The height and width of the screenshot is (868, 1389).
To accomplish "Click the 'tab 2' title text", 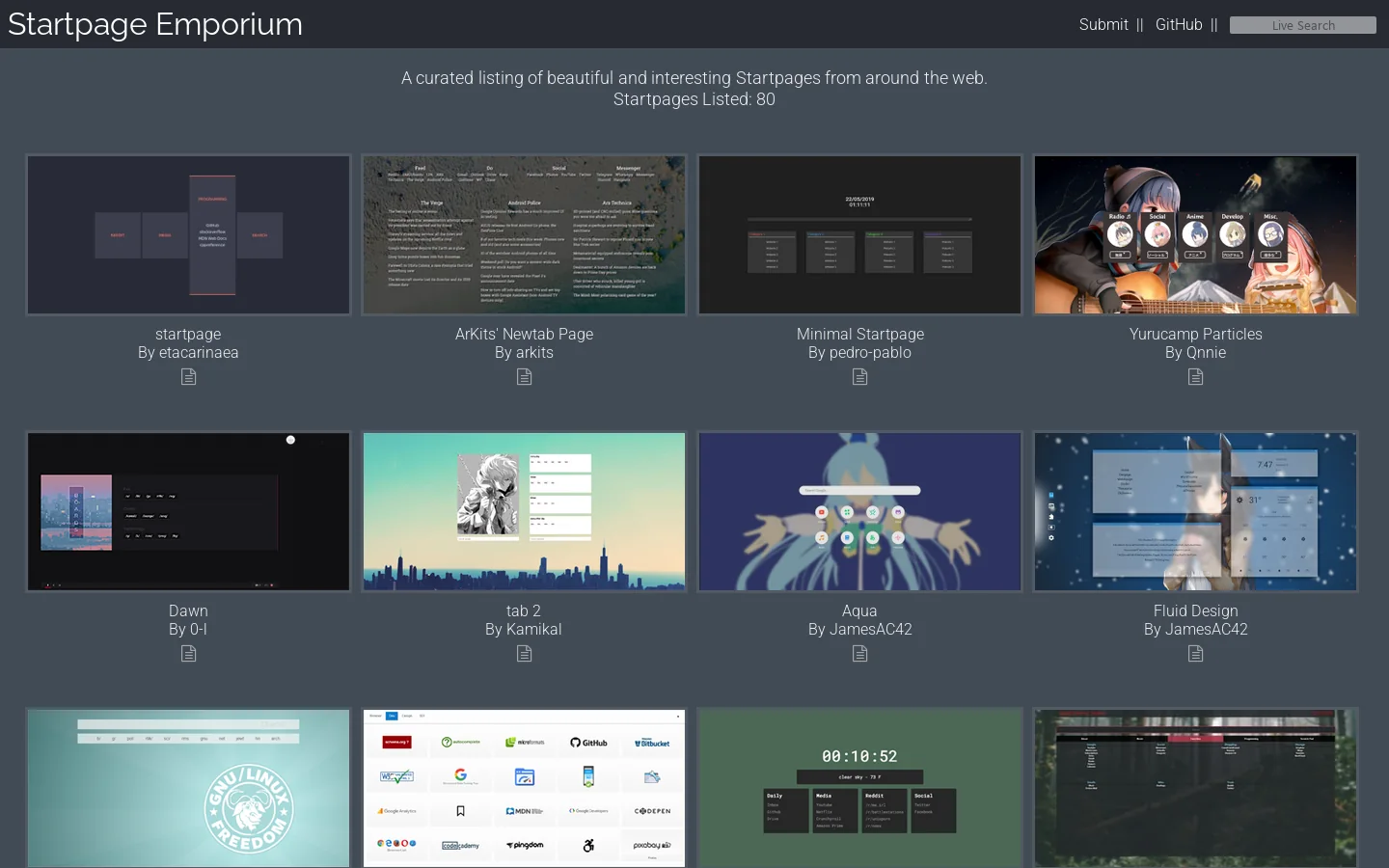I will click(x=524, y=610).
